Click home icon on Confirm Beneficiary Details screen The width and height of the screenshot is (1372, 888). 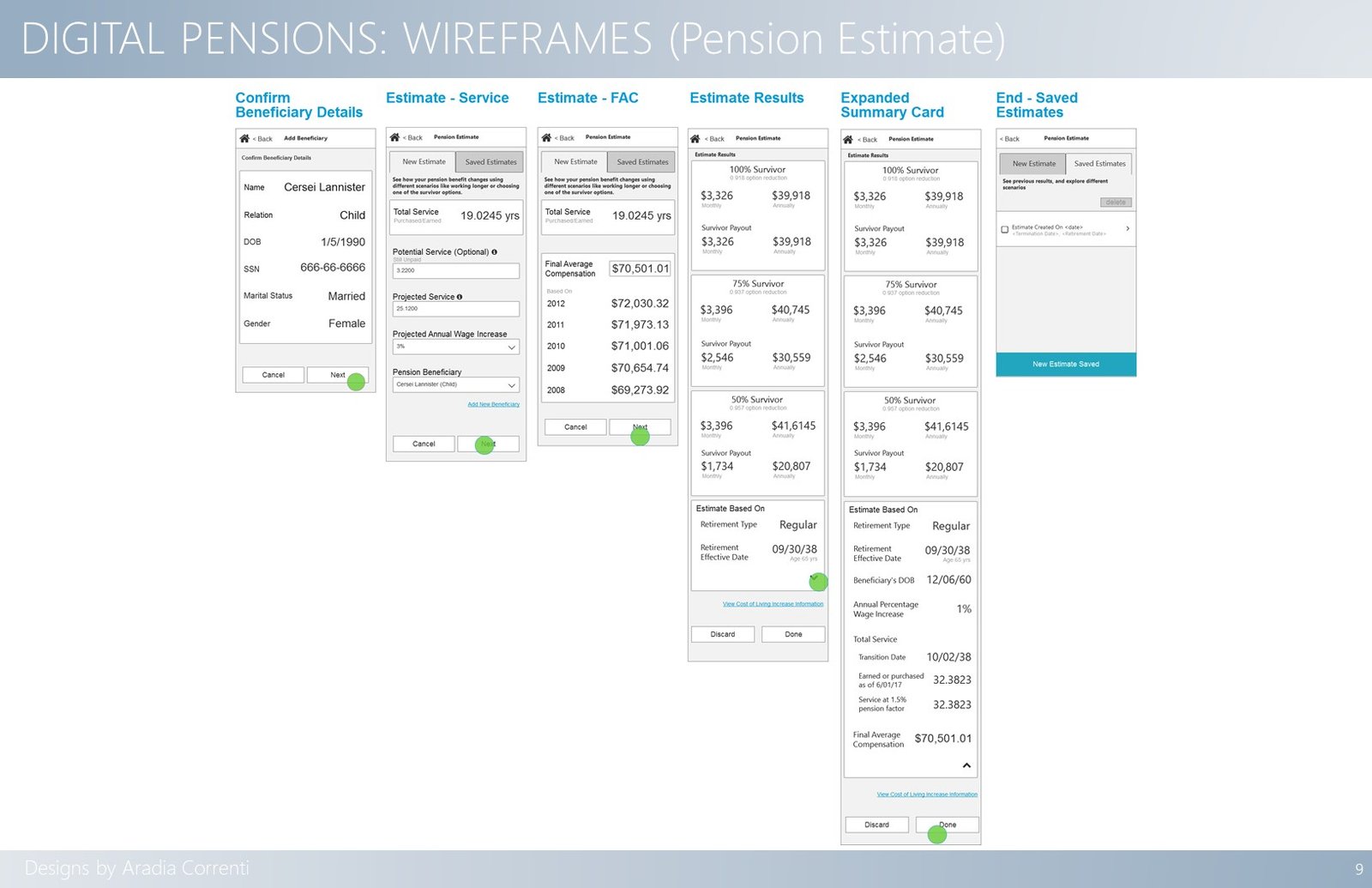(244, 138)
